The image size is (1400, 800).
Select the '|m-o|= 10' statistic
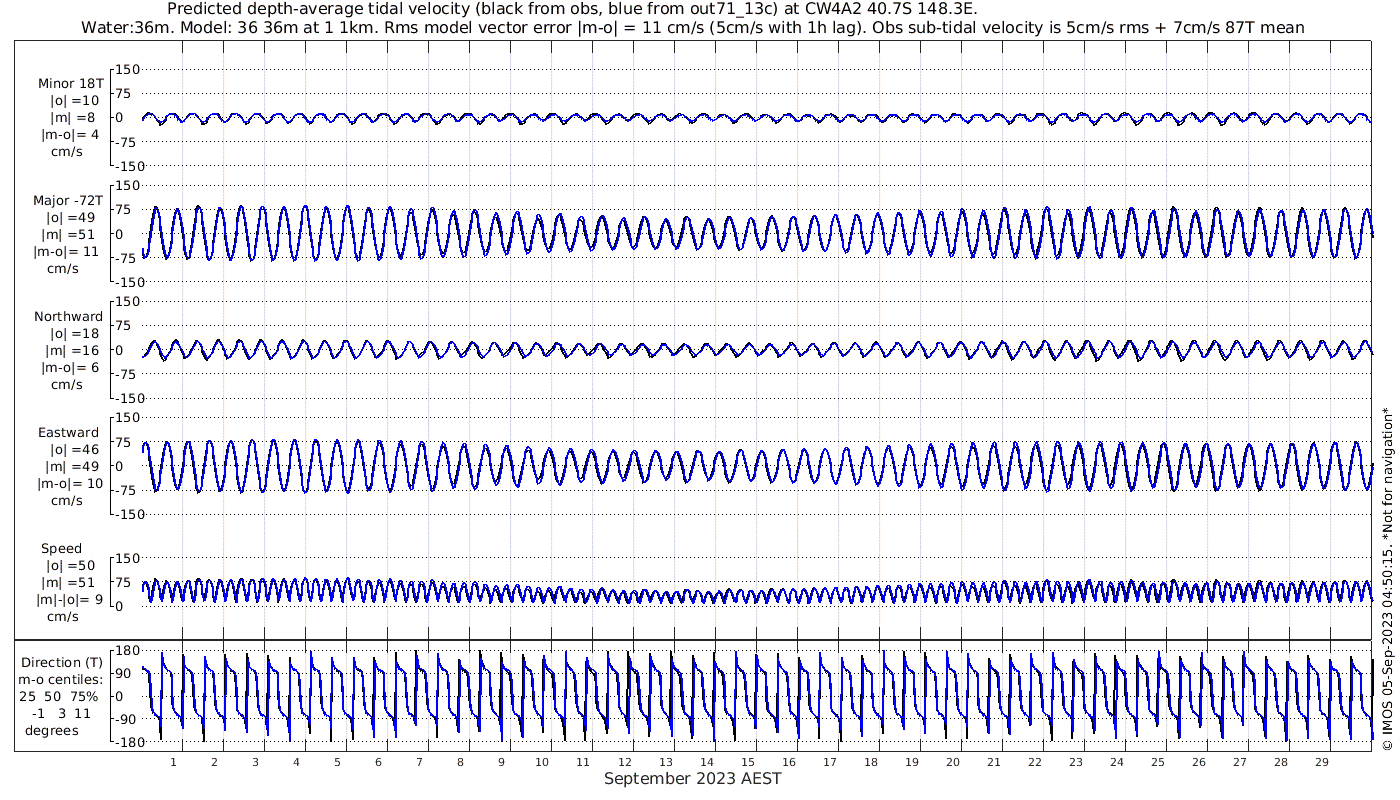coord(70,484)
